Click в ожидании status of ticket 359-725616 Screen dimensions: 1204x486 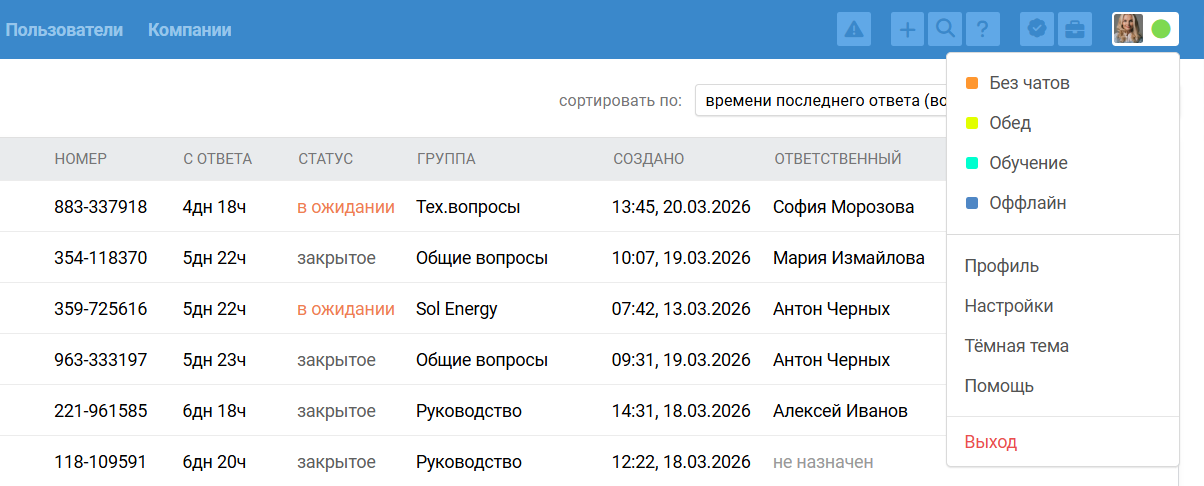346,309
